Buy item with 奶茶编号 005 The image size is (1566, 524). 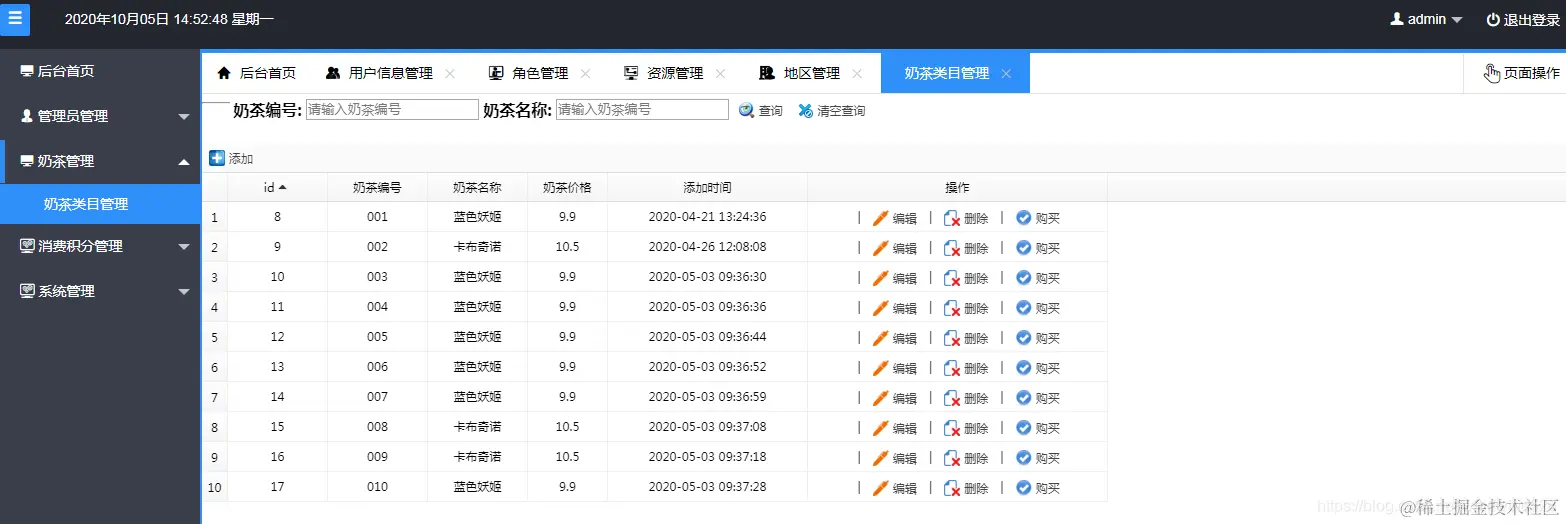[1038, 338]
